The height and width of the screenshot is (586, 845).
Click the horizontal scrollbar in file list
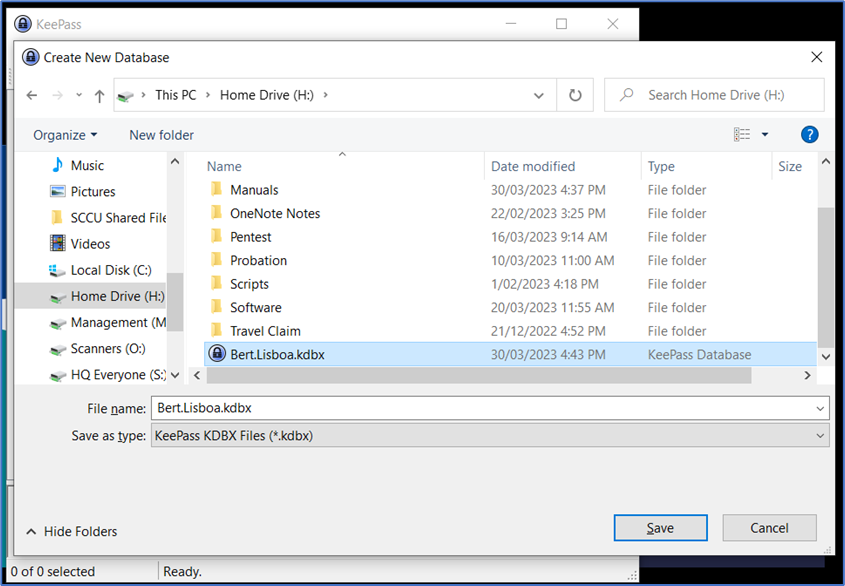click(x=479, y=375)
